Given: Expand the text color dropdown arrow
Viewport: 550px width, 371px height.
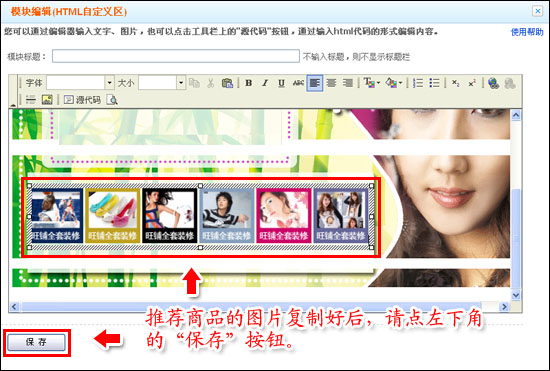Looking at the screenshot, I should (x=378, y=83).
